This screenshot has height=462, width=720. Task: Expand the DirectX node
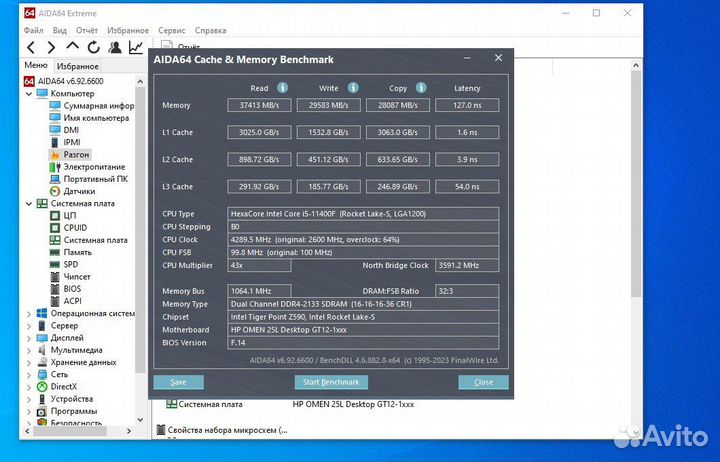[x=29, y=387]
